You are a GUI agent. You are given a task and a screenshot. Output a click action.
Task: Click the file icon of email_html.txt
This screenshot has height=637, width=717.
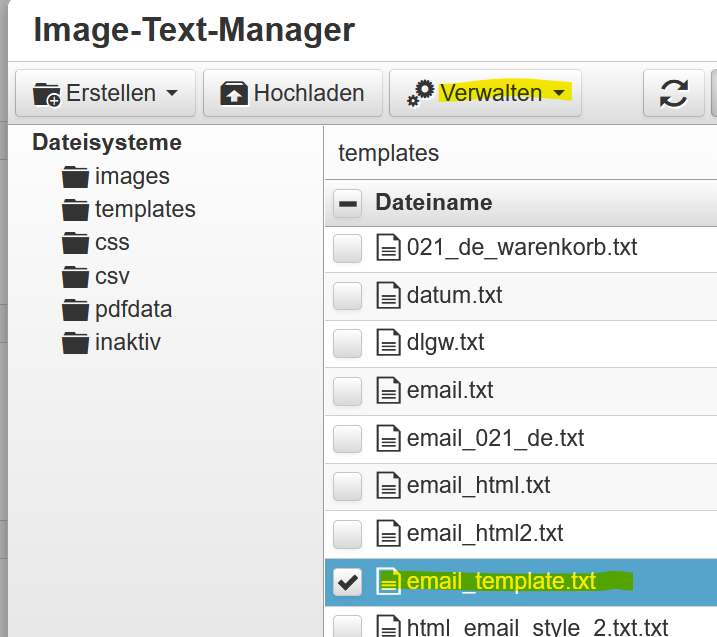pyautogui.click(x=387, y=486)
